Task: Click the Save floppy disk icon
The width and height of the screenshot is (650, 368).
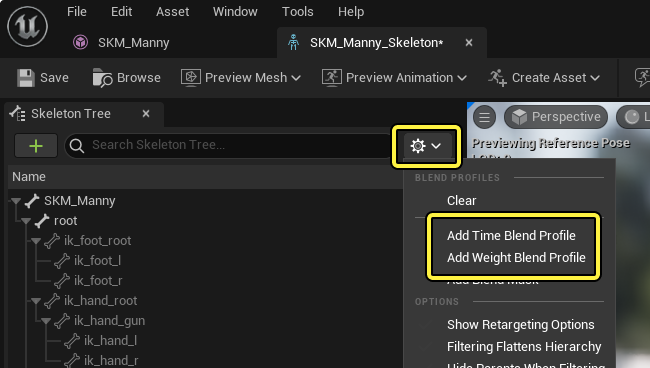Action: pos(26,78)
